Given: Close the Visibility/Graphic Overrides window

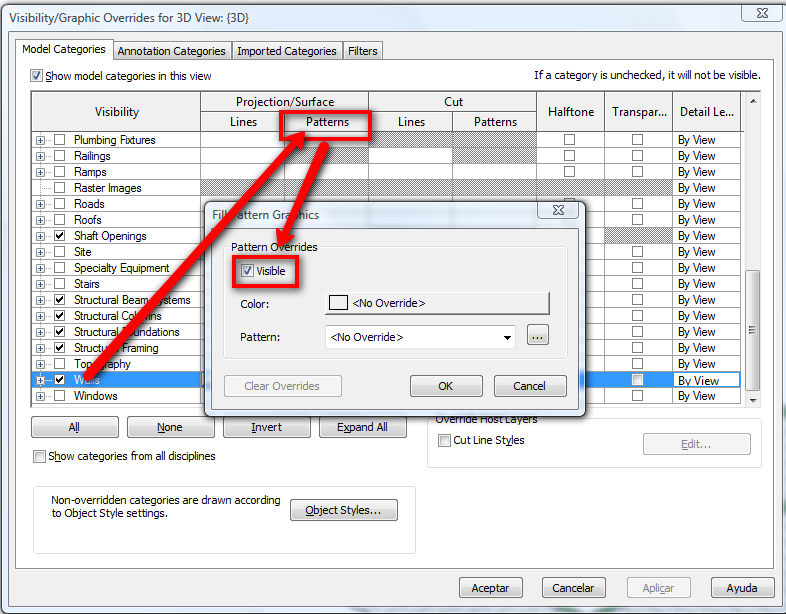Looking at the screenshot, I should [x=762, y=14].
